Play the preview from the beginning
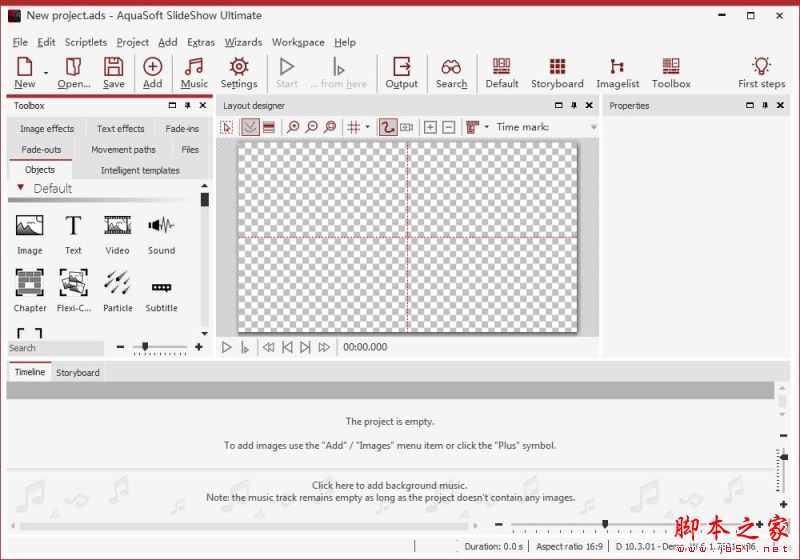 pos(227,347)
